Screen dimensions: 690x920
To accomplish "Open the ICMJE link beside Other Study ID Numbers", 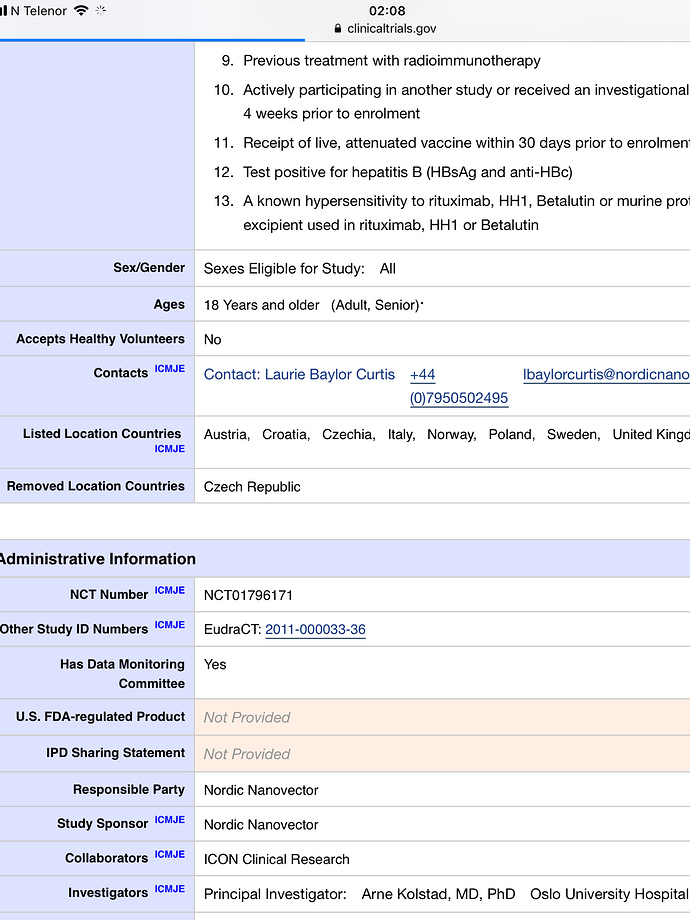I will pyautogui.click(x=170, y=625).
